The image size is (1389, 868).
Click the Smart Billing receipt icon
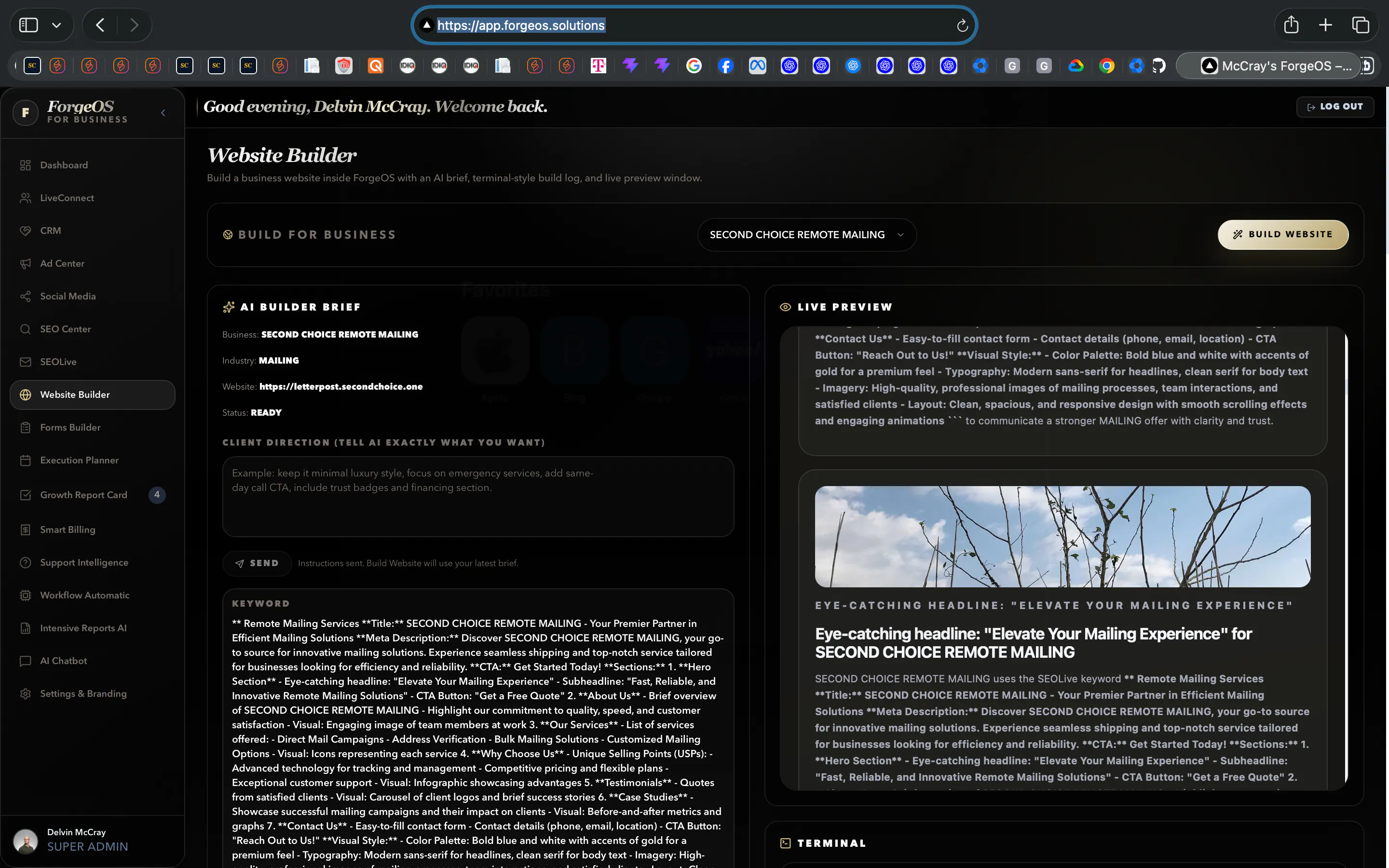(25, 529)
